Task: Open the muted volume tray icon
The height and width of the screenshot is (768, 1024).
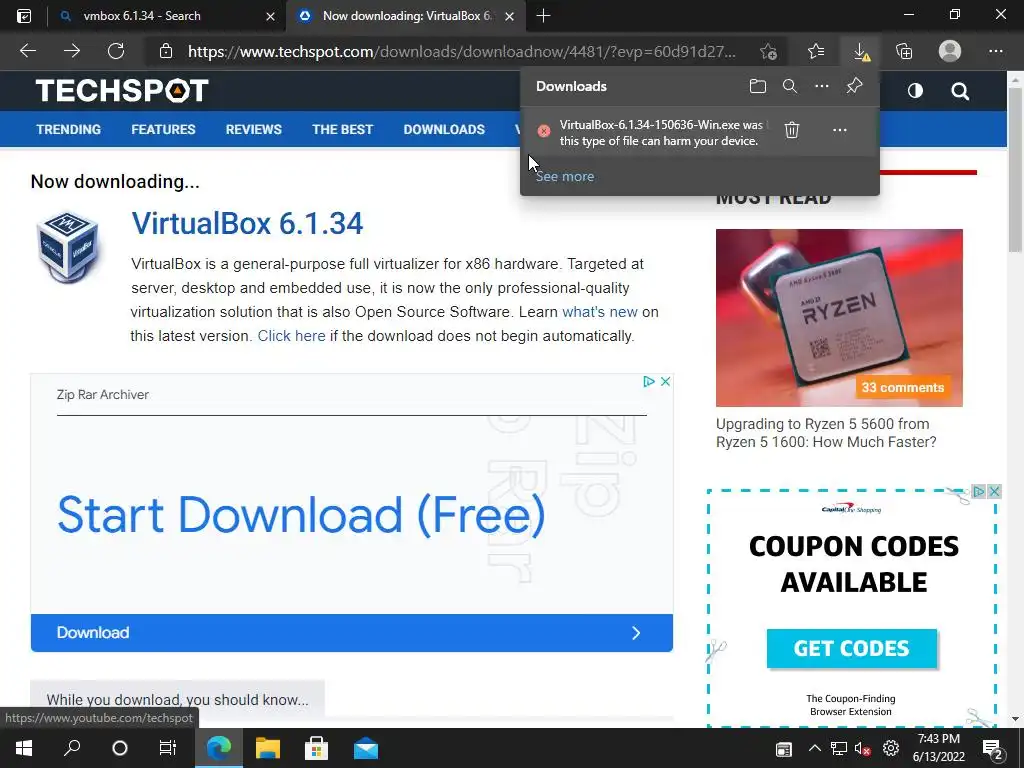Action: pyautogui.click(x=863, y=749)
